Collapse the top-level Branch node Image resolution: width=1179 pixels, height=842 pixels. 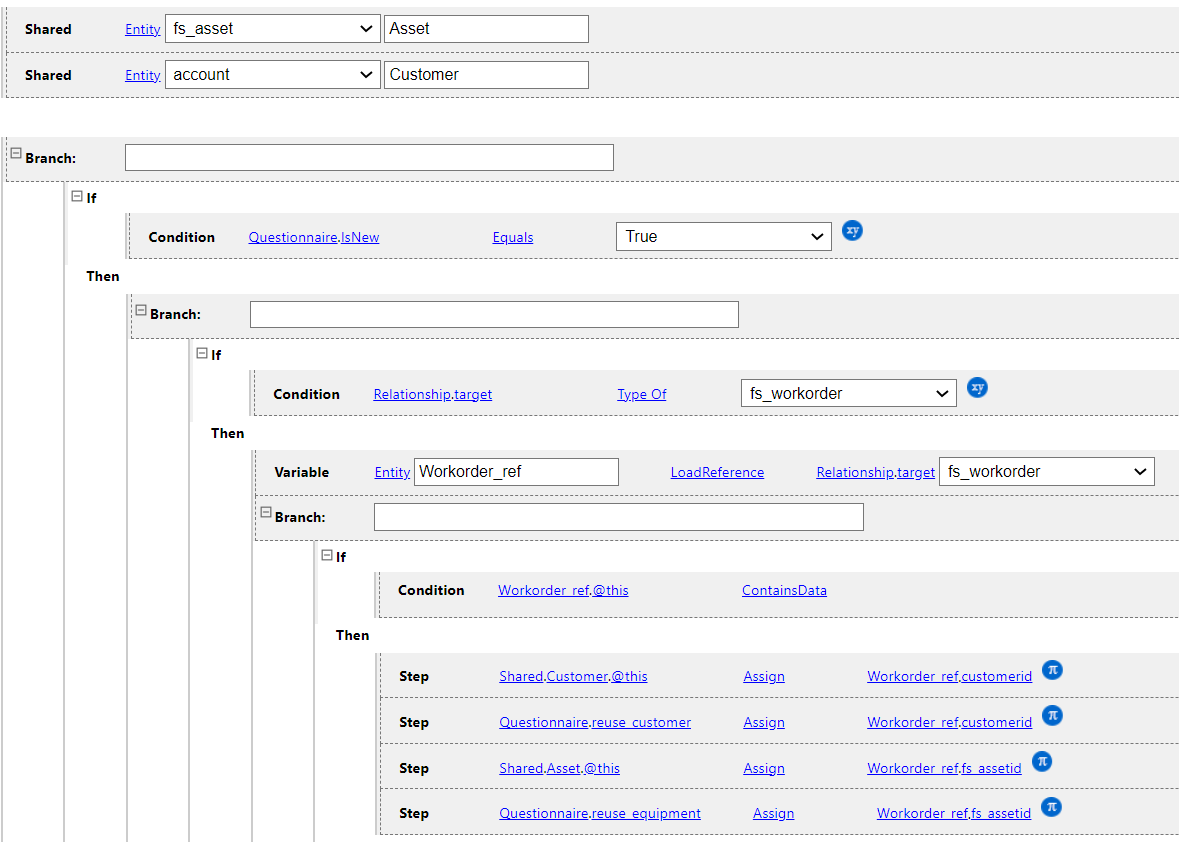pos(16,153)
